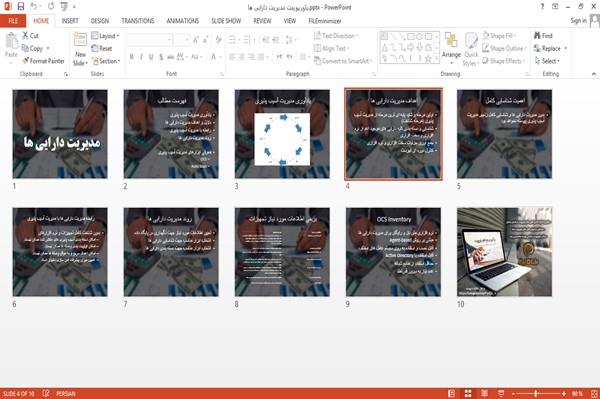Screen dimensions: 600x399
Task: Select slide 3 with circular arrow diagram
Action: point(282,134)
